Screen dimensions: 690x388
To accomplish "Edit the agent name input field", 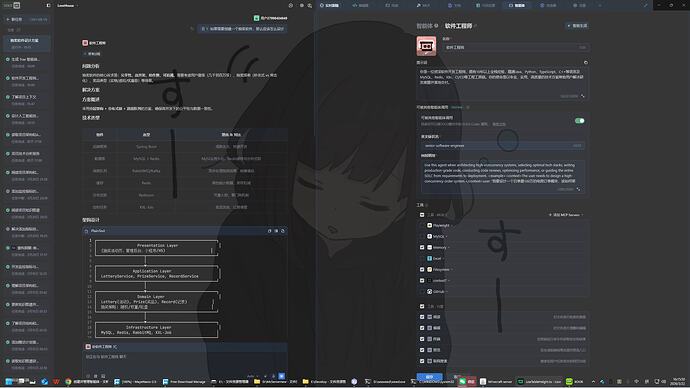I will 516,47.
